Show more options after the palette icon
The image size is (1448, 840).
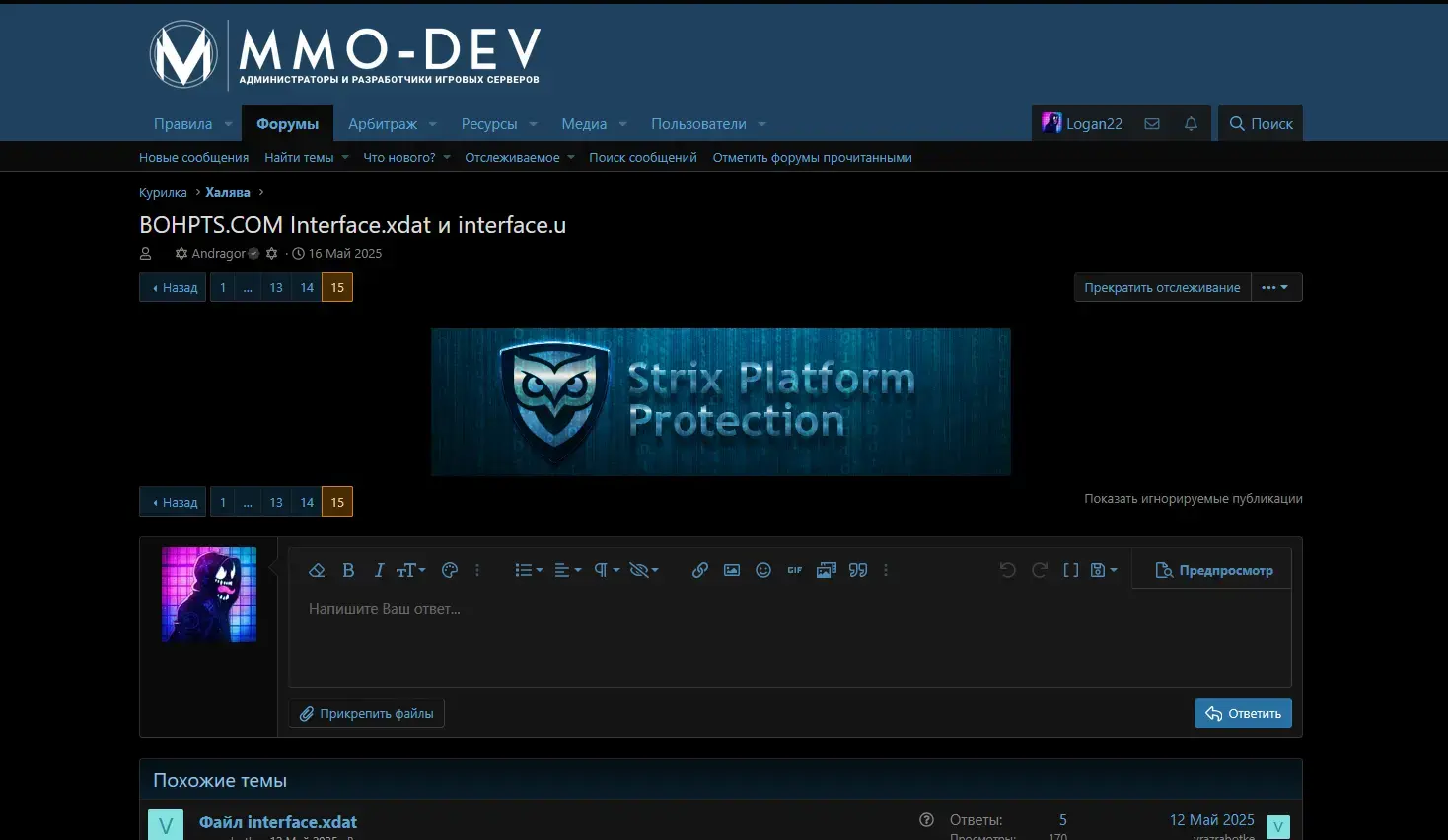tap(477, 570)
